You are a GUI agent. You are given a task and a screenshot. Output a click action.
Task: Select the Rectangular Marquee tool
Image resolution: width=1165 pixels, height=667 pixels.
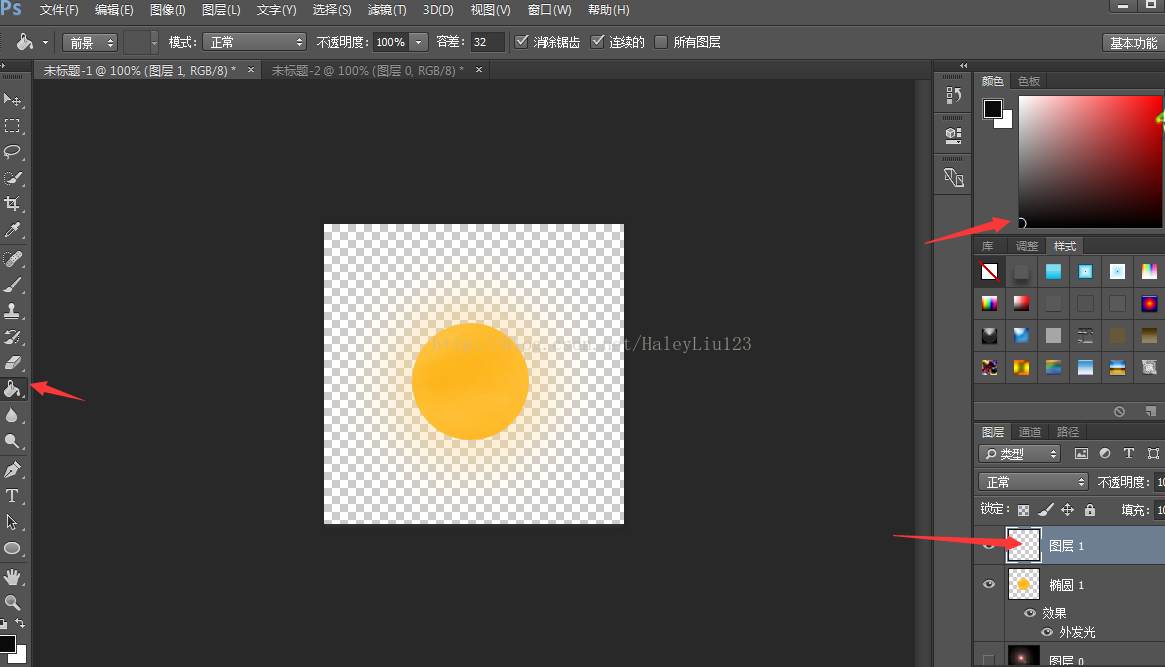tap(13, 126)
